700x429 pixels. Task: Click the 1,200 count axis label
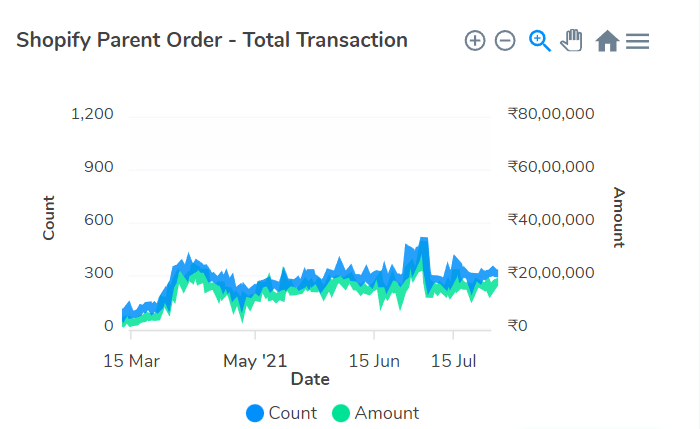(92, 114)
